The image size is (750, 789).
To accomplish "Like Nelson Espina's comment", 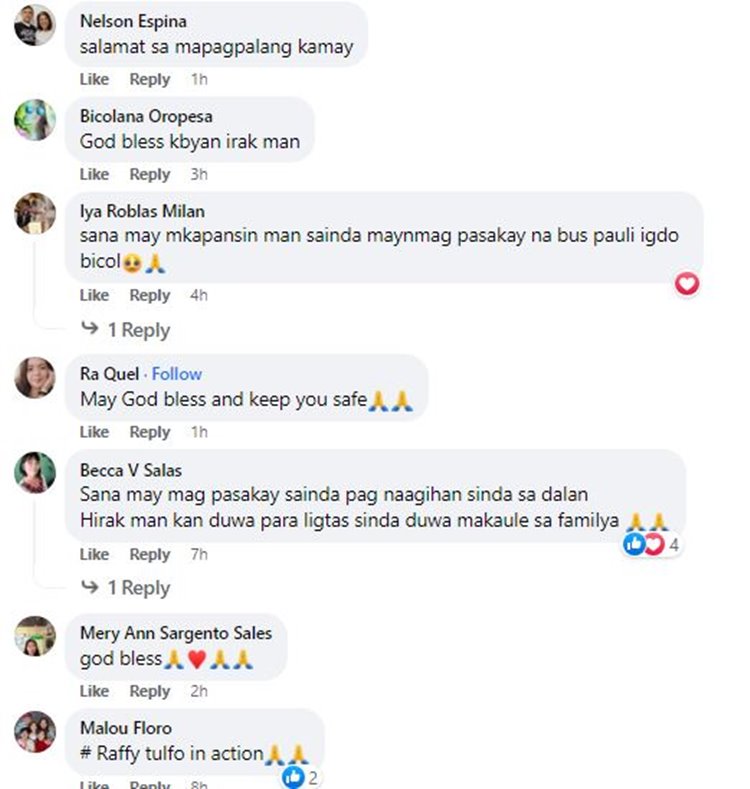I will (x=94, y=79).
